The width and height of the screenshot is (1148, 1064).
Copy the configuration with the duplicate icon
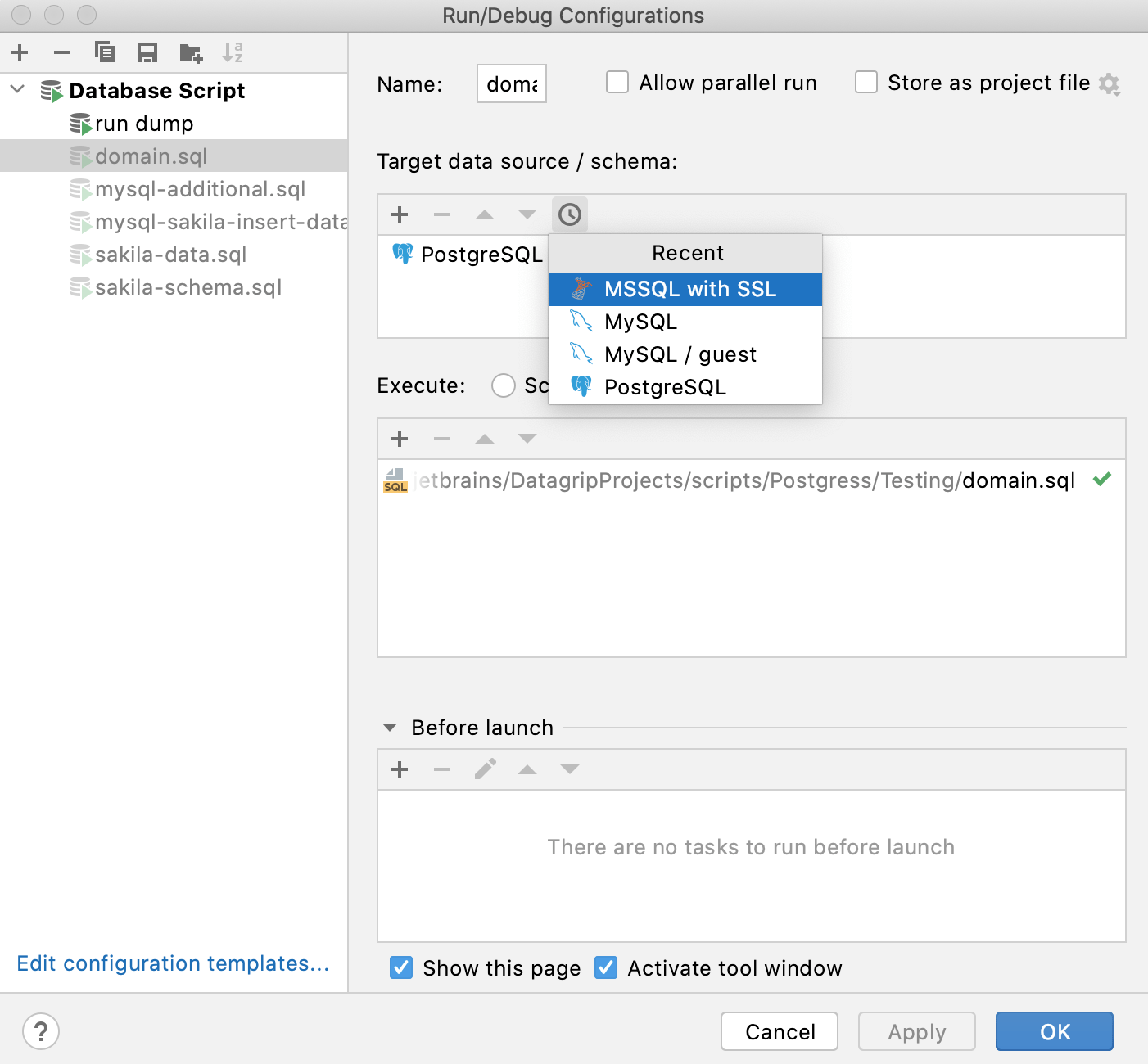coord(105,52)
